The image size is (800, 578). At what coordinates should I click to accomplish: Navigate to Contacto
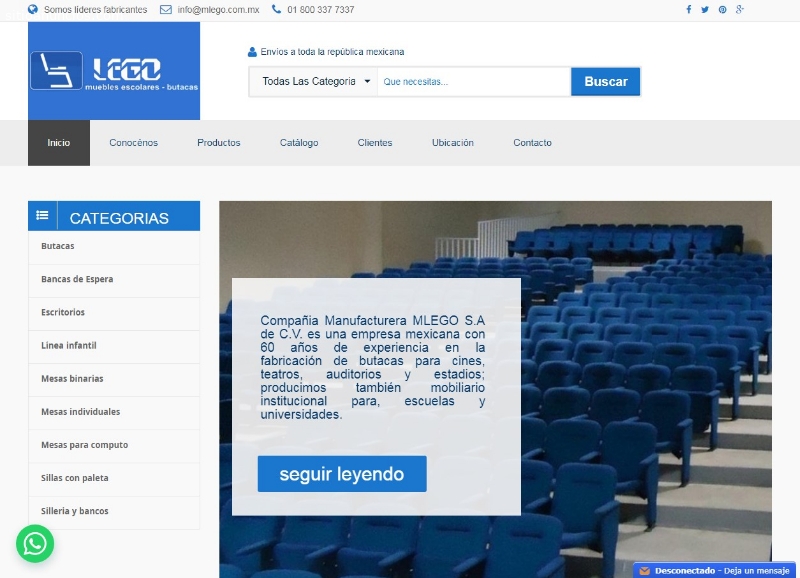(532, 143)
